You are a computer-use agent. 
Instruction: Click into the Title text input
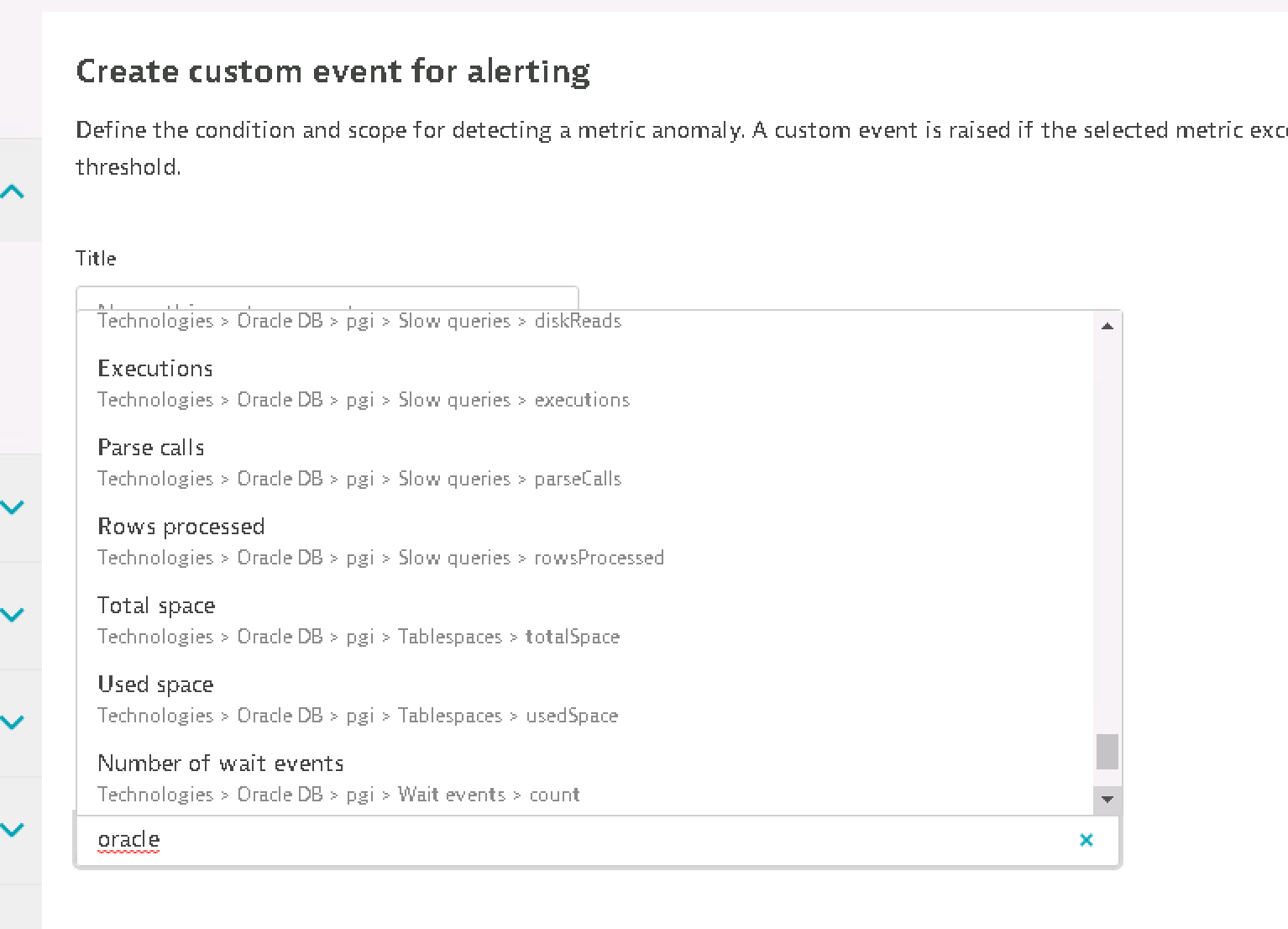[x=327, y=298]
